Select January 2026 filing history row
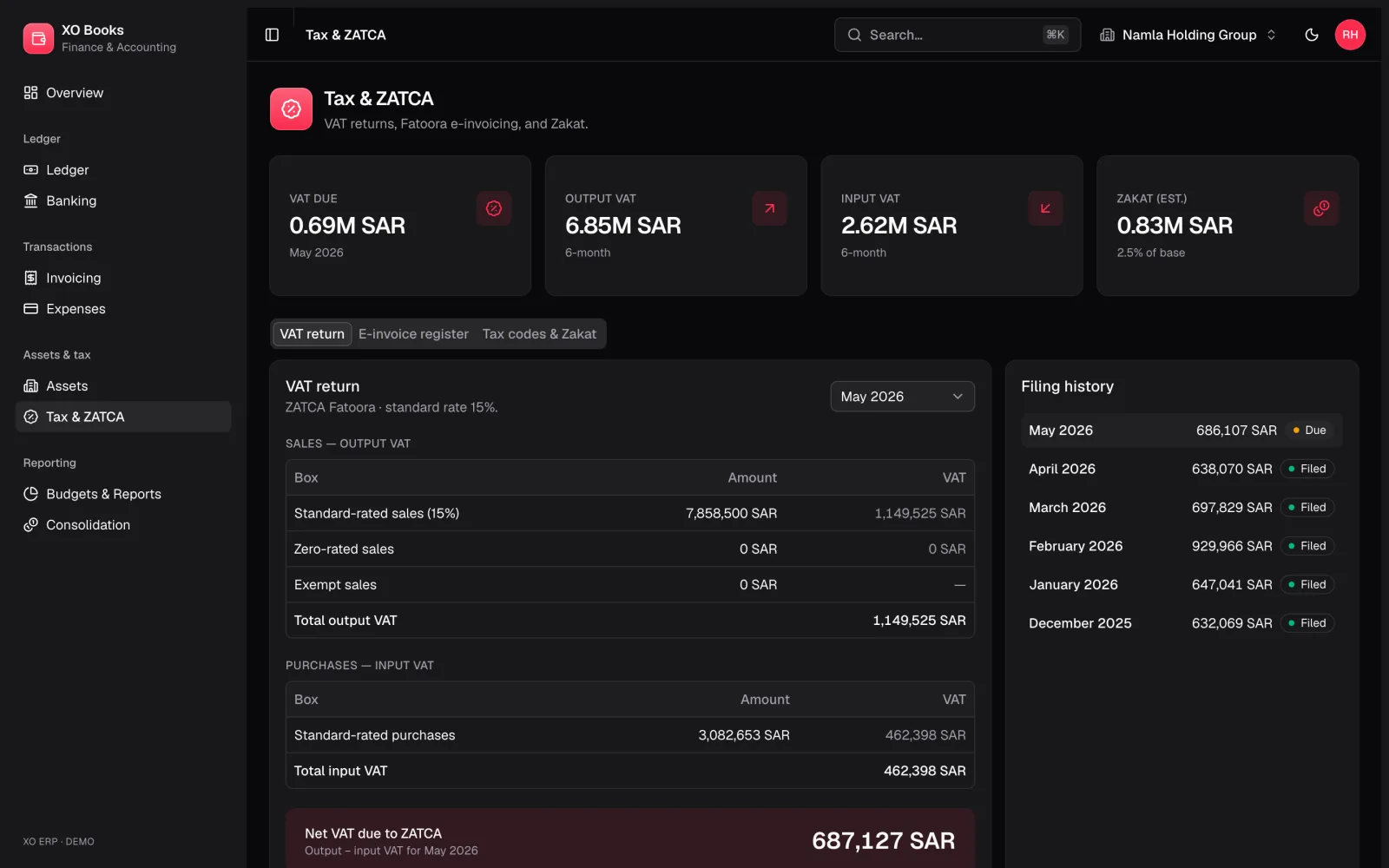 (1182, 585)
